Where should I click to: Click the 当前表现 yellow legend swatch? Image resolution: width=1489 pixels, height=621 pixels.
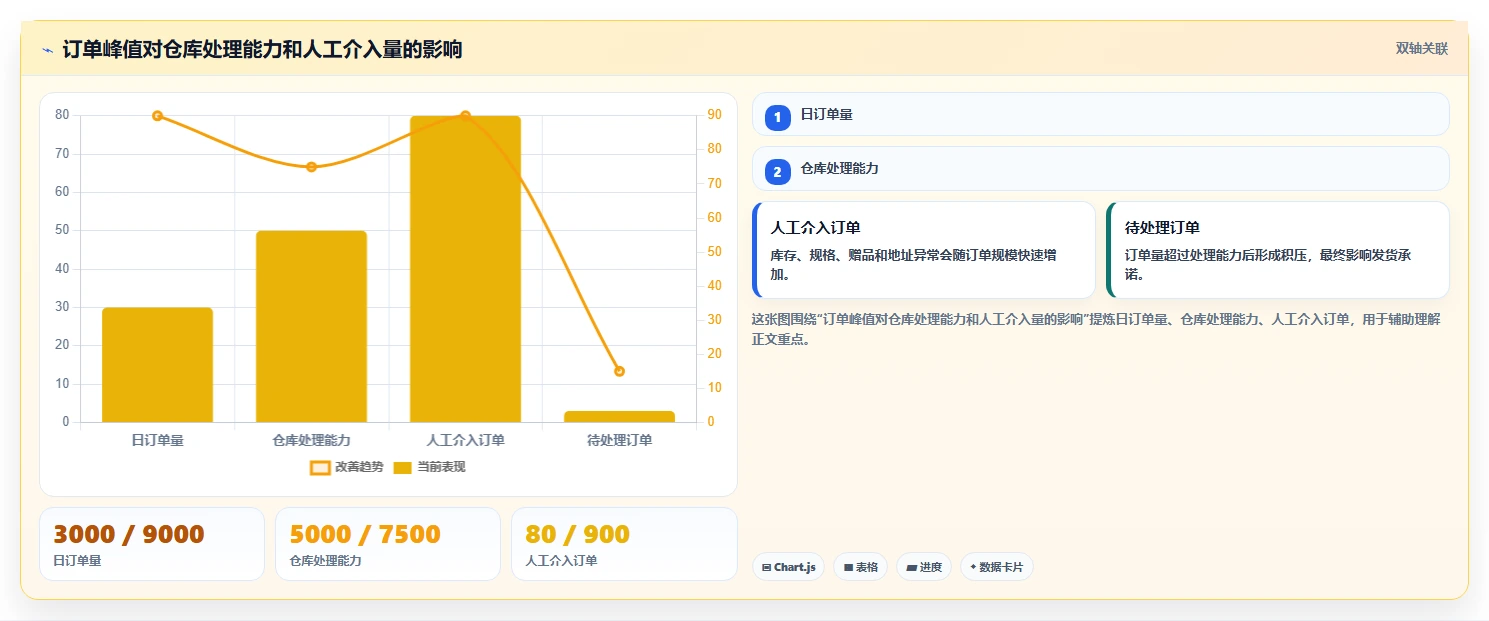[x=403, y=468]
